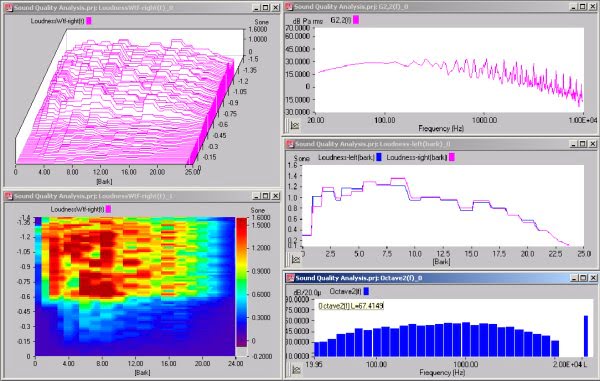600x381 pixels.
Task: Open chart options icon in Octave2 window
Action: 296,369
